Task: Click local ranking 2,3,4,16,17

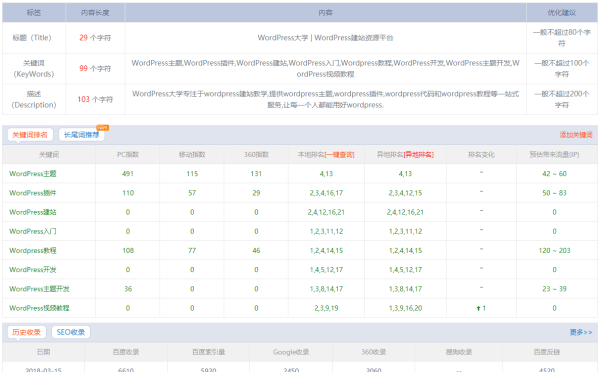Action: (x=326, y=193)
